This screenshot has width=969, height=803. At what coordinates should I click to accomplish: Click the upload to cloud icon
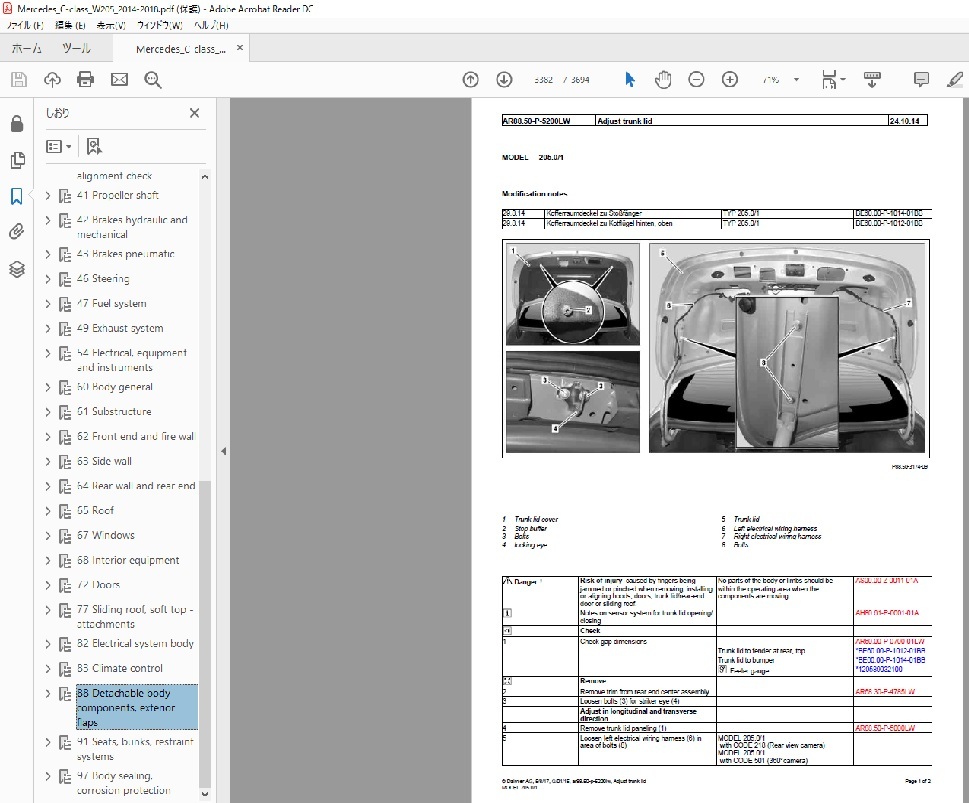point(53,79)
